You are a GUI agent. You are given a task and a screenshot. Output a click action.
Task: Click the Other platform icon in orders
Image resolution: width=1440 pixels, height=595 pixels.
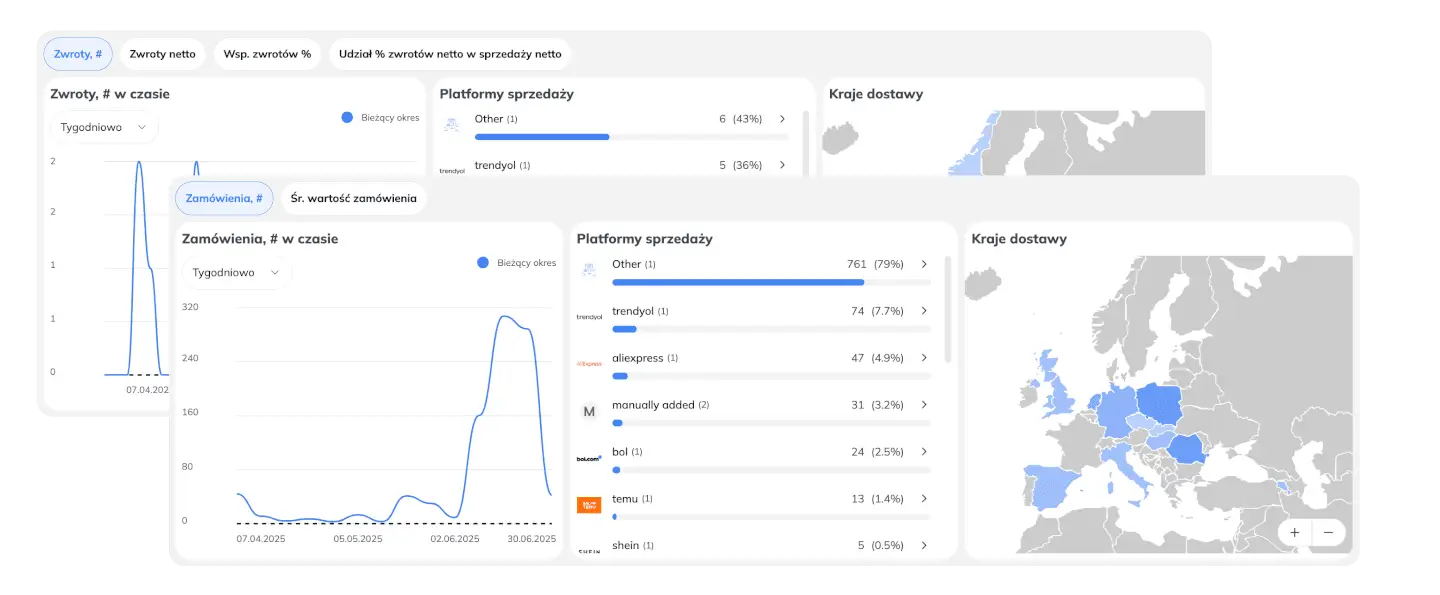pos(589,268)
